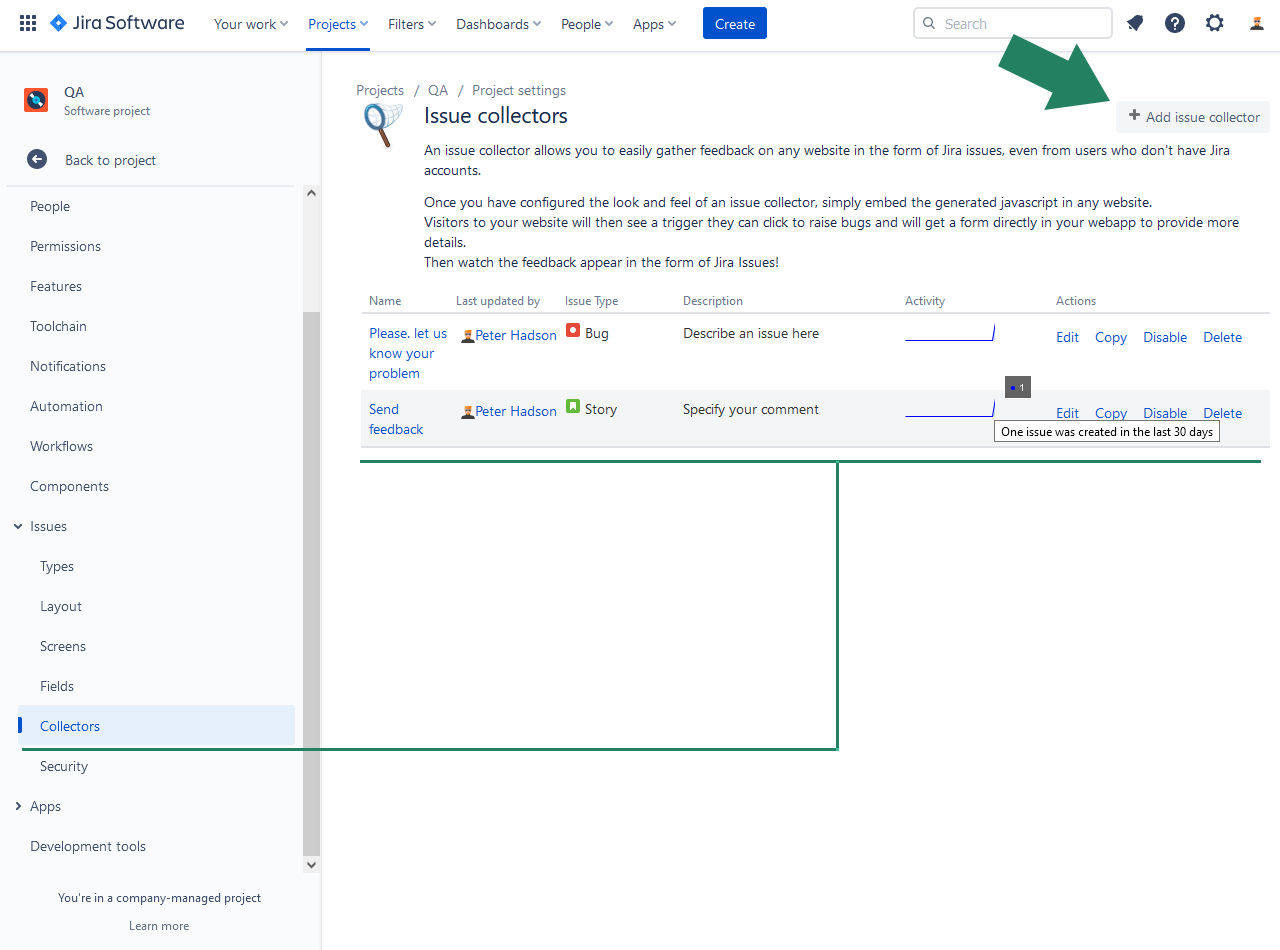1280x950 pixels.
Task: Expand the Apps section in sidebar
Action: [18, 806]
